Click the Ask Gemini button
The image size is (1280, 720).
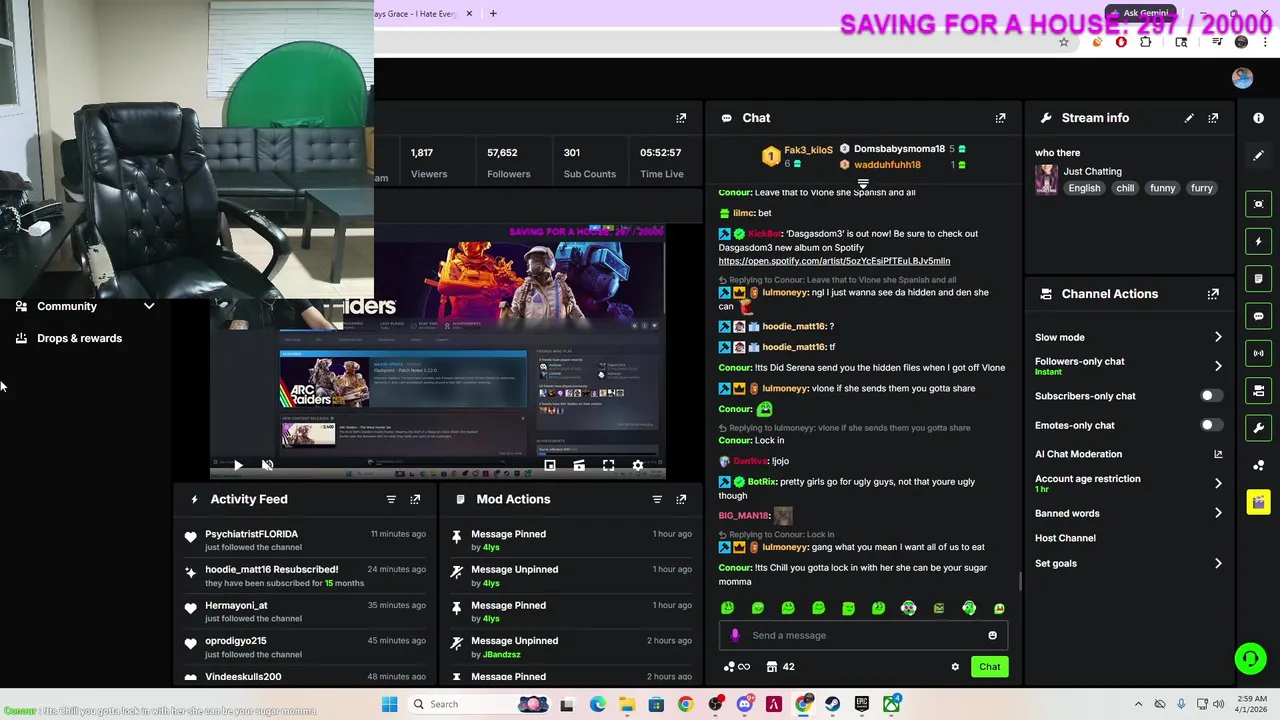1143,13
